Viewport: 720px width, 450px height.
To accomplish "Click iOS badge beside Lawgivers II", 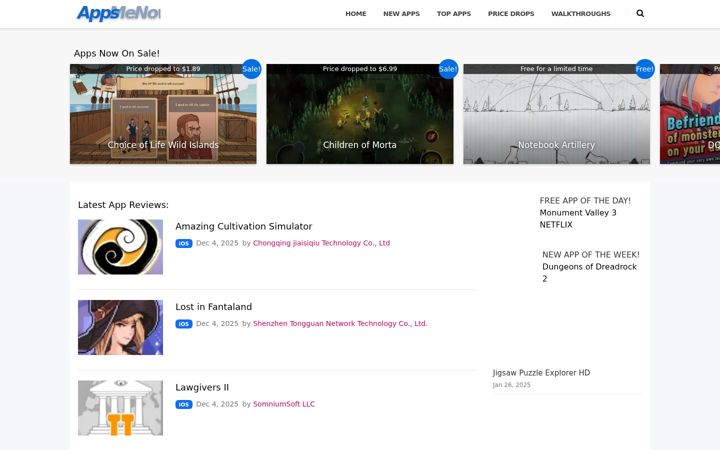I will (184, 405).
